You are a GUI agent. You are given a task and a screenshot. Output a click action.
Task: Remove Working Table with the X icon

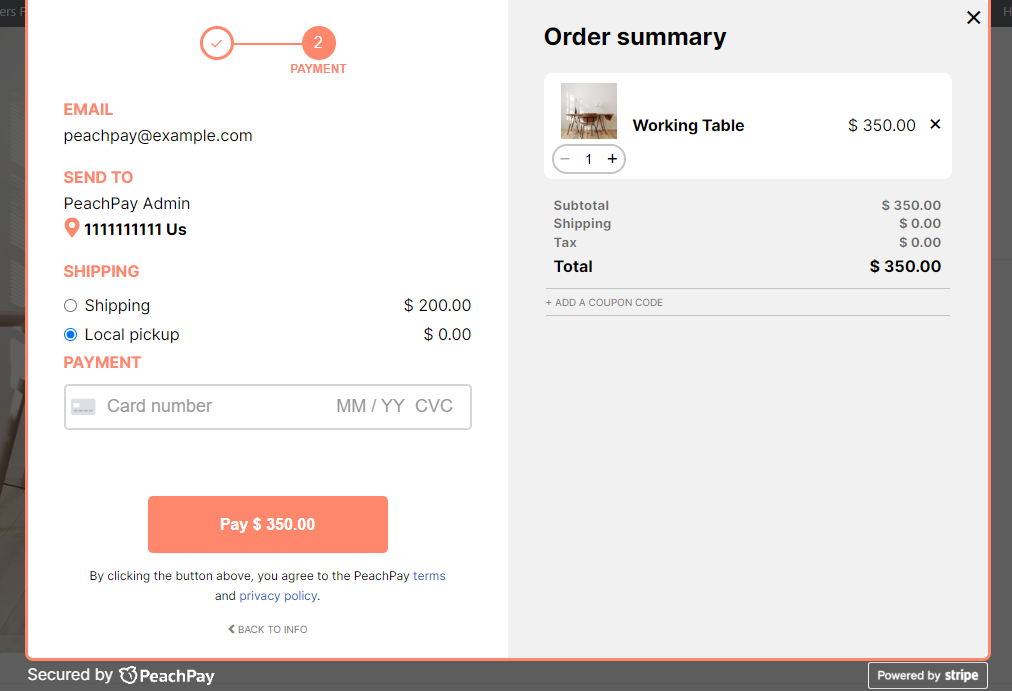tap(935, 124)
